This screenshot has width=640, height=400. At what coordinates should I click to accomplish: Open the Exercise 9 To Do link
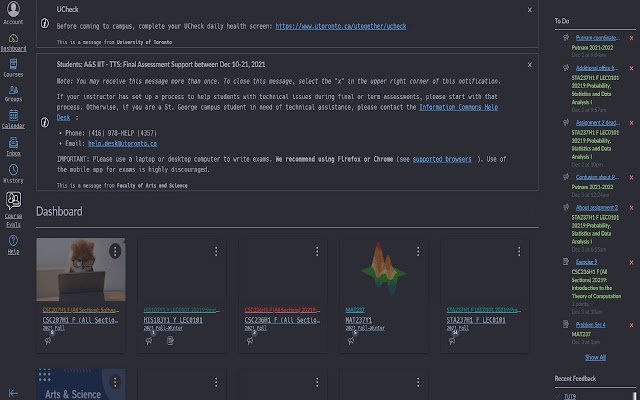(587, 262)
